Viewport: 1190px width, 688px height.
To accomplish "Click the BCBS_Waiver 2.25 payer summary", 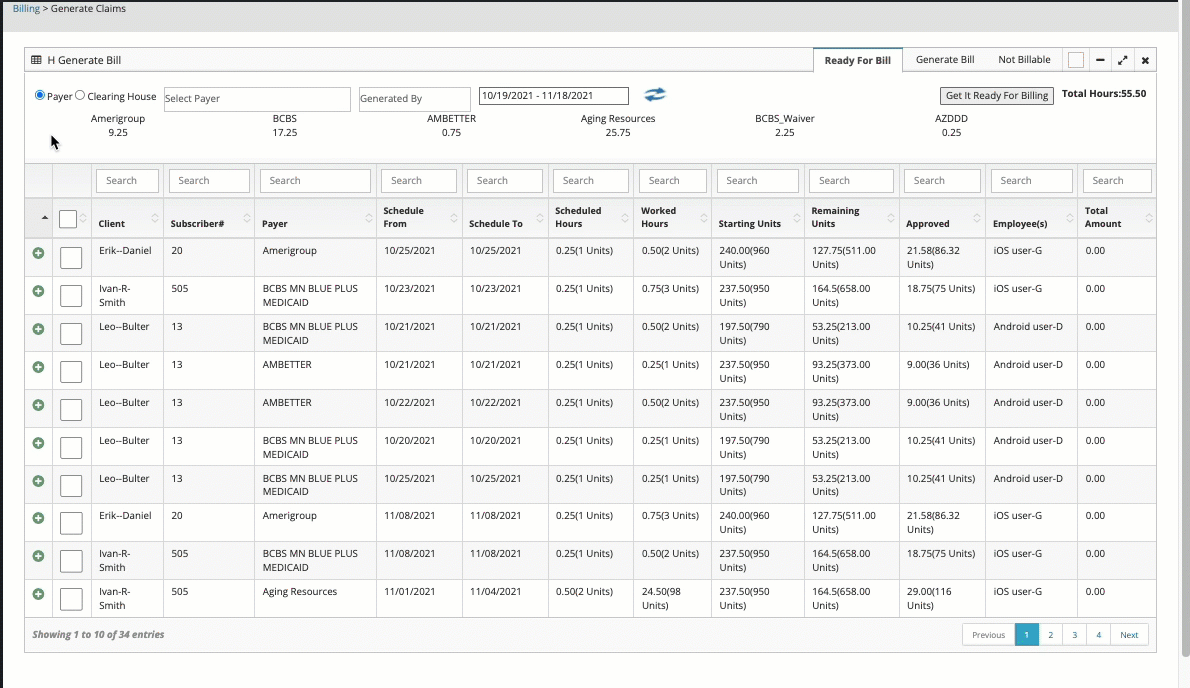I will [x=785, y=125].
